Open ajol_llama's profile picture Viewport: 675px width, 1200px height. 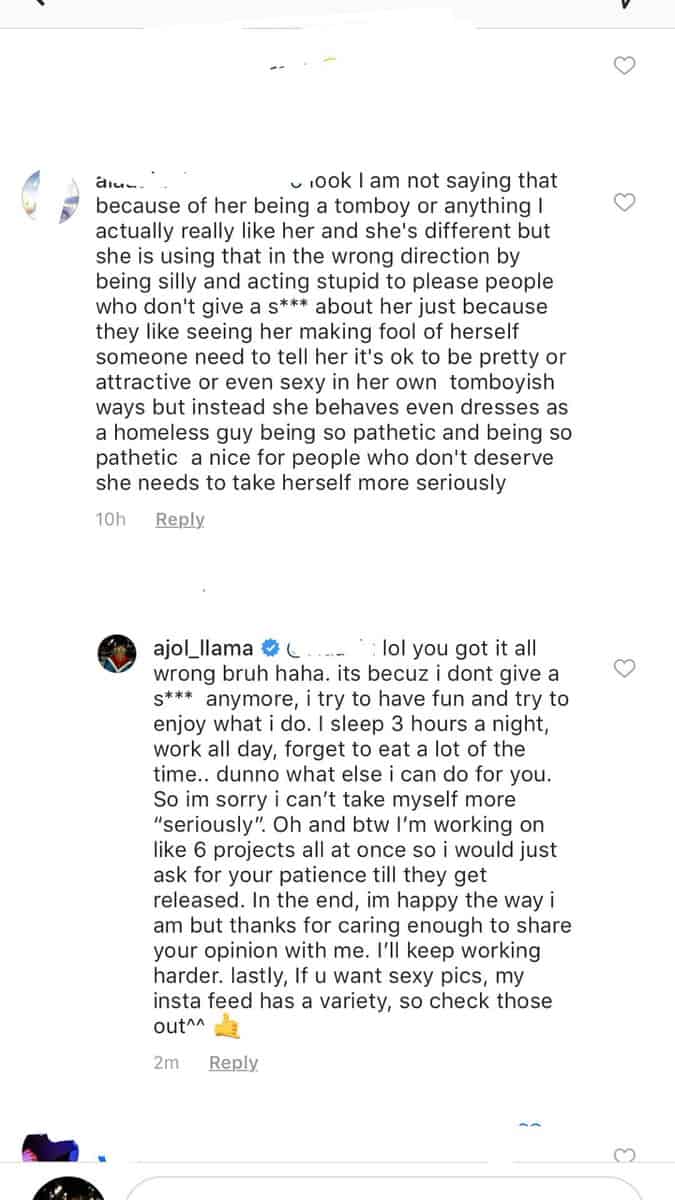coord(123,657)
